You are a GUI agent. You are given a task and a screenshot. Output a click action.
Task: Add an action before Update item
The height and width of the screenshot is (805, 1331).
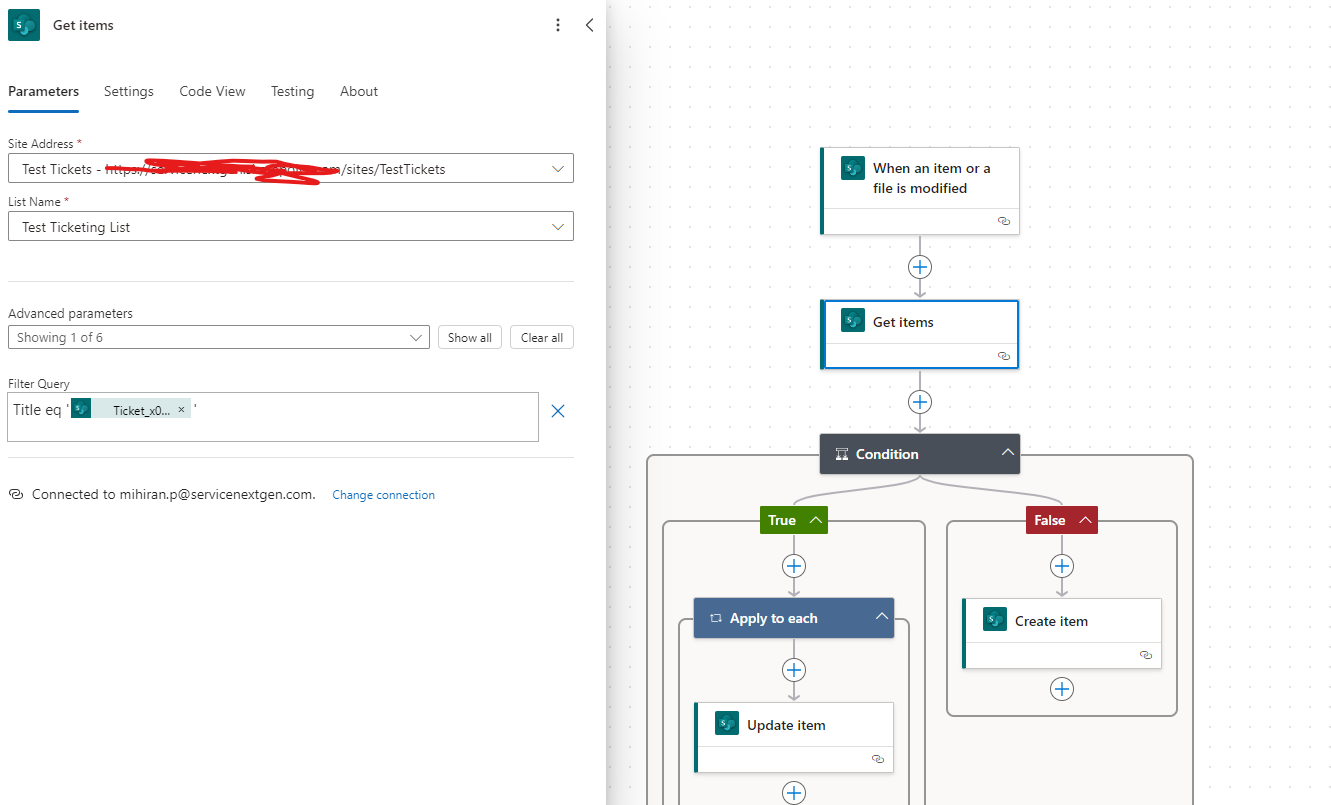tap(794, 670)
